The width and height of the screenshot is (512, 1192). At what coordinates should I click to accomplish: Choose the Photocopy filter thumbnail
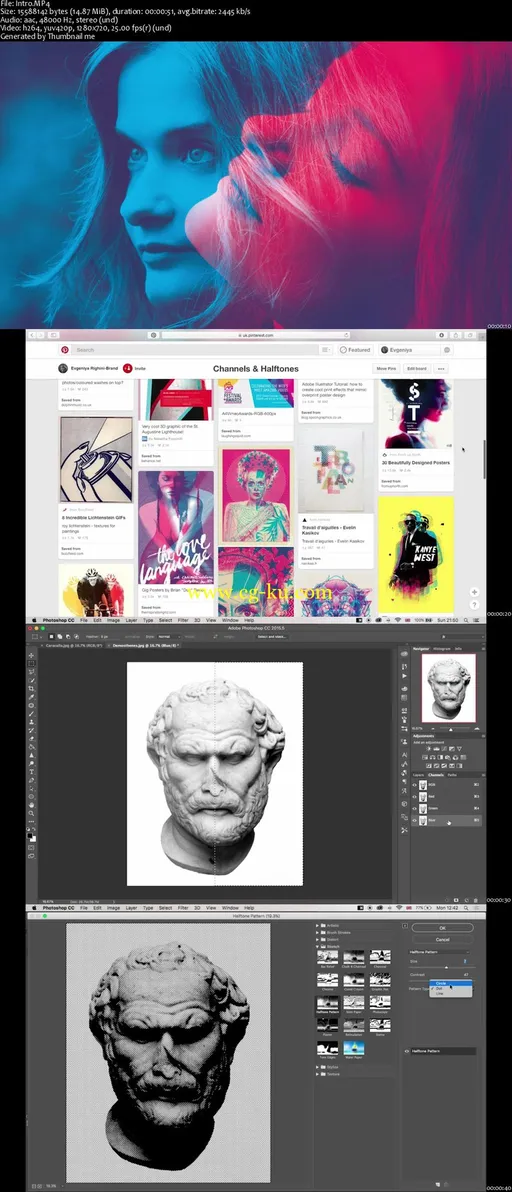pyautogui.click(x=380, y=1002)
